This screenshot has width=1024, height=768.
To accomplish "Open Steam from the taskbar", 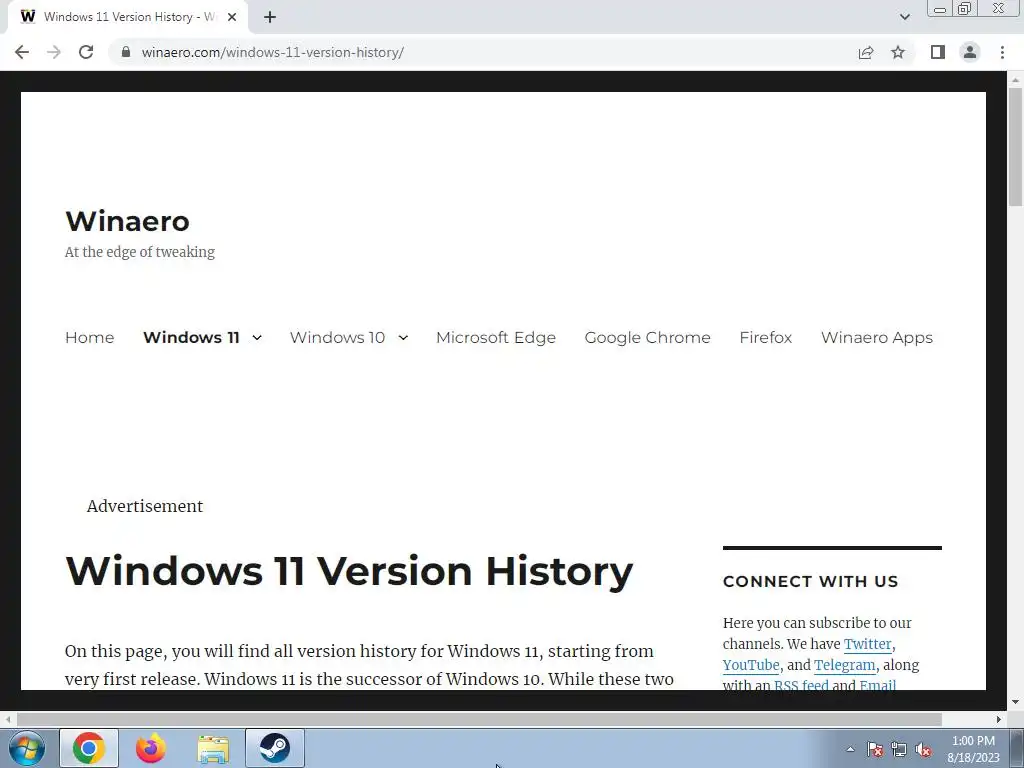I will (x=275, y=748).
